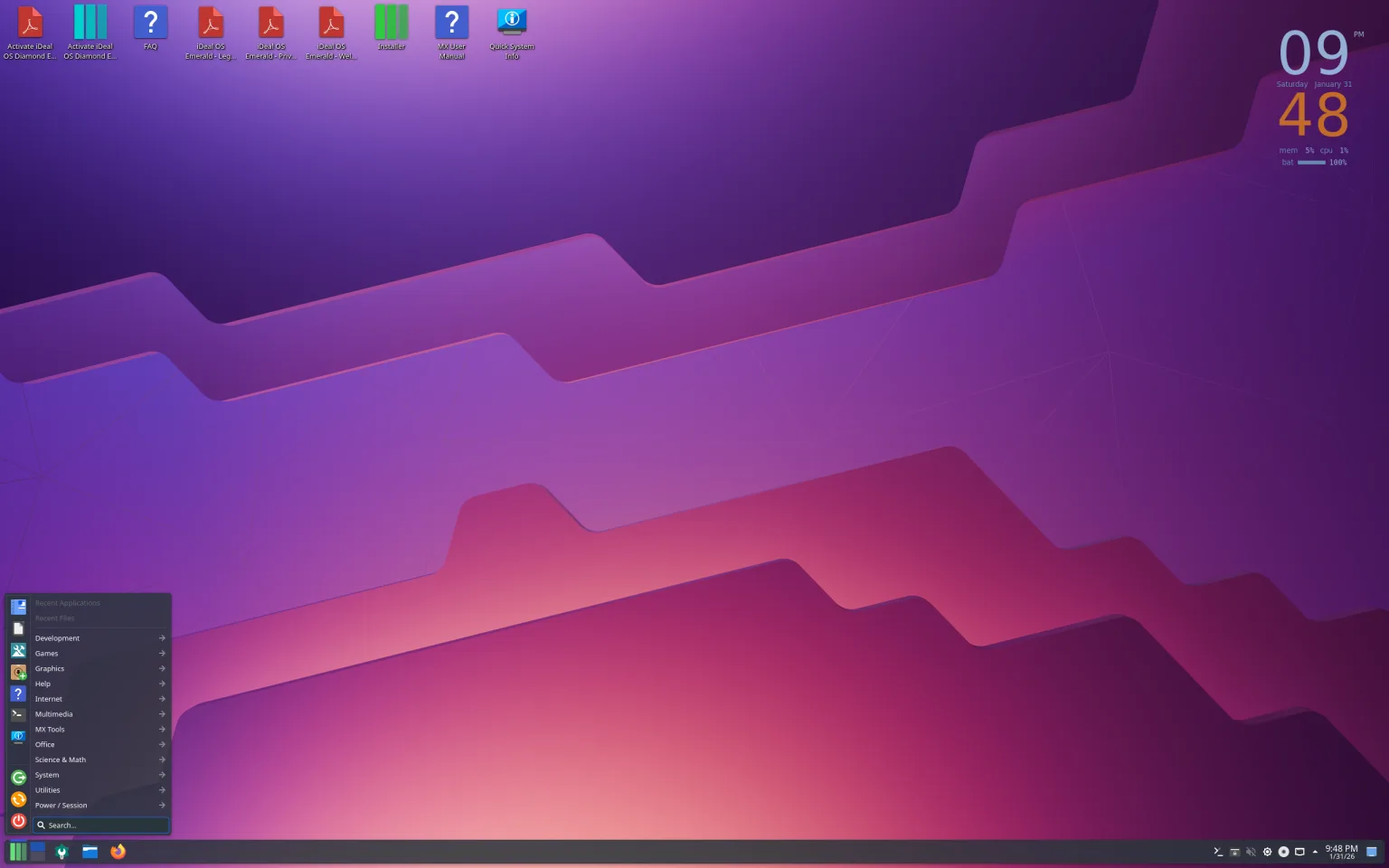
Task: Toggle the virtual desktop pager
Action: 38,852
